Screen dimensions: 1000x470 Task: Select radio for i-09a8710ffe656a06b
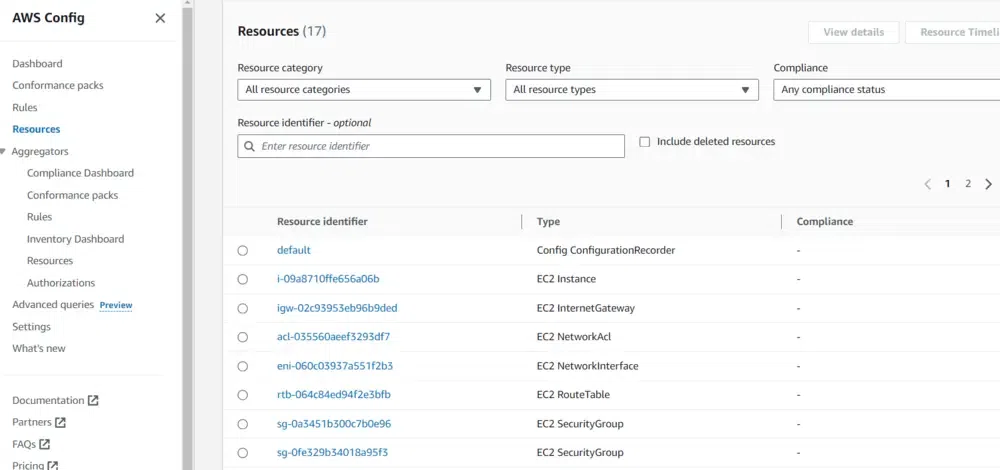[x=242, y=279]
